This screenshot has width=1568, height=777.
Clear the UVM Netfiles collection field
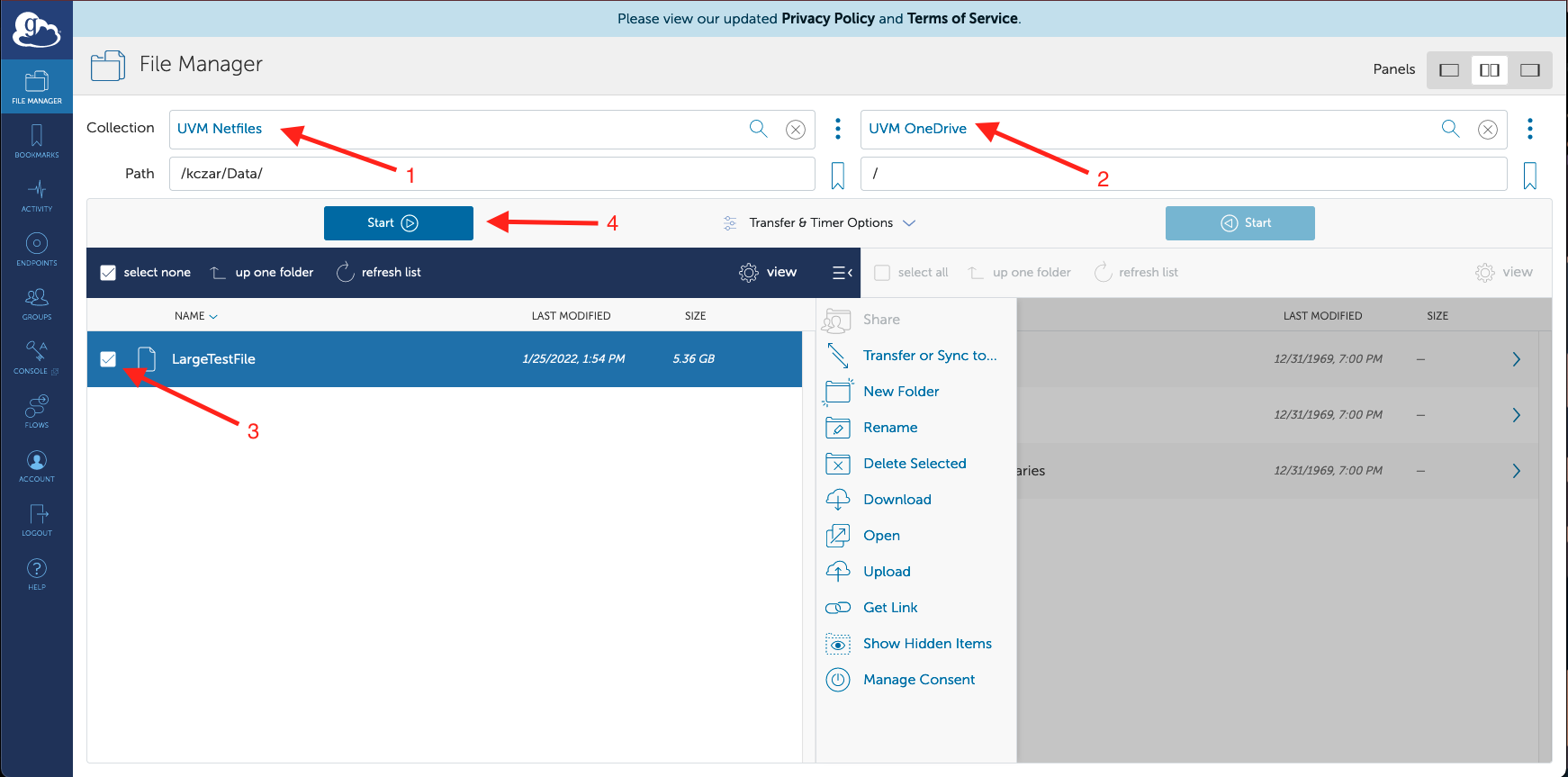click(796, 130)
